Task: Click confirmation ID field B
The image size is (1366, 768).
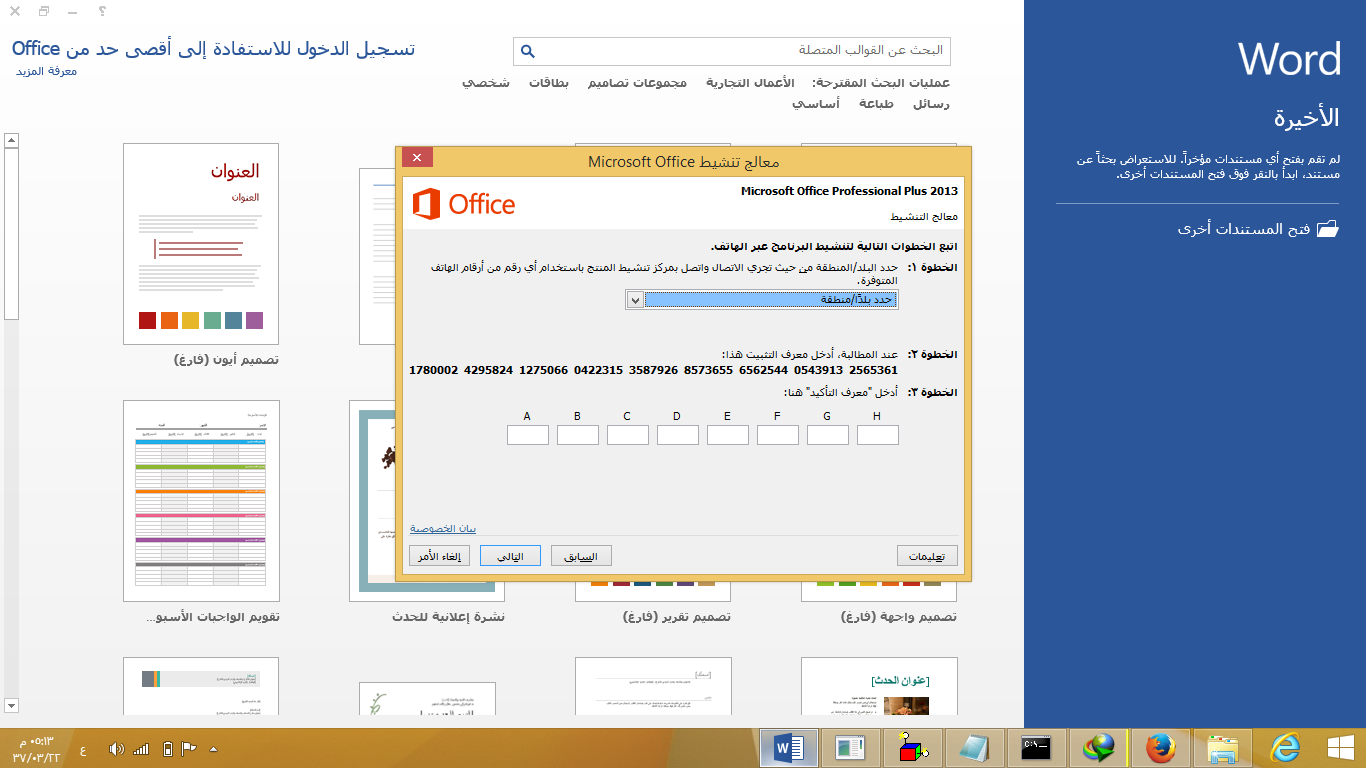Action: click(x=578, y=435)
